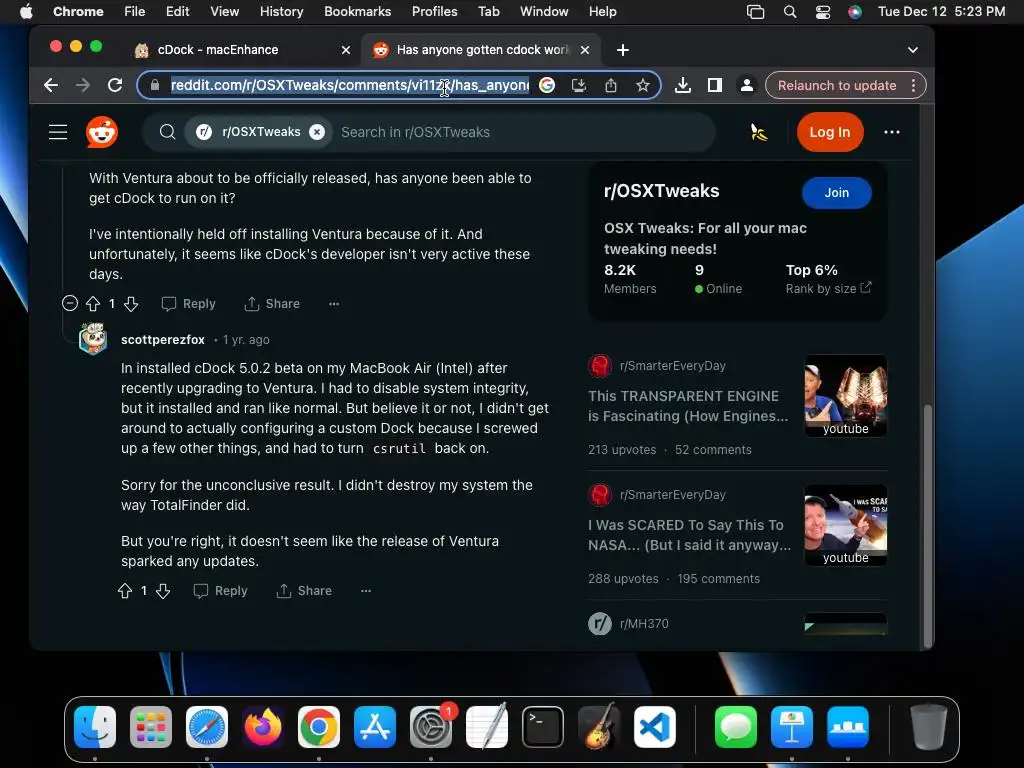
Task: Open Control Center in menu bar
Action: [823, 11]
